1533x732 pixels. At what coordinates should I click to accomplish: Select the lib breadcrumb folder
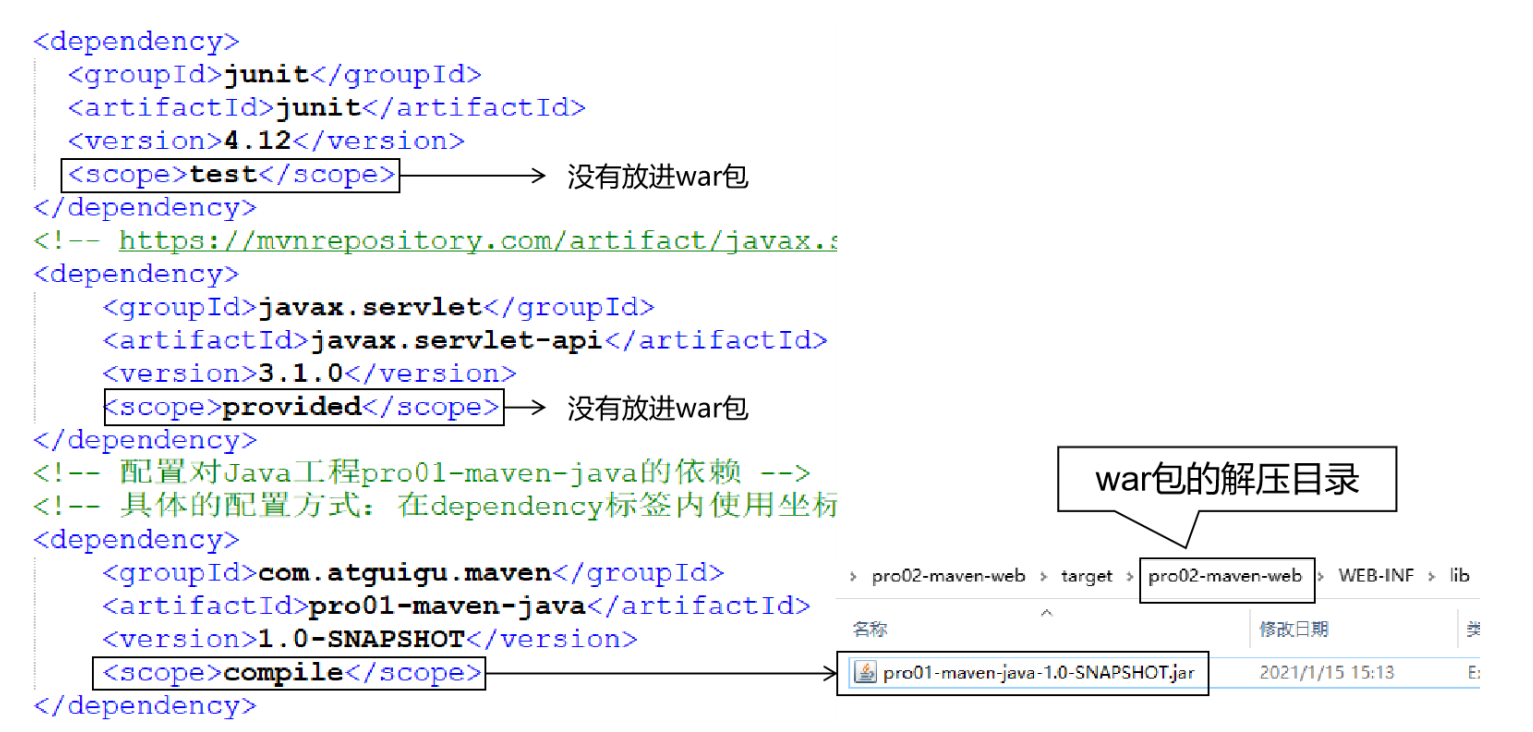click(x=1459, y=576)
